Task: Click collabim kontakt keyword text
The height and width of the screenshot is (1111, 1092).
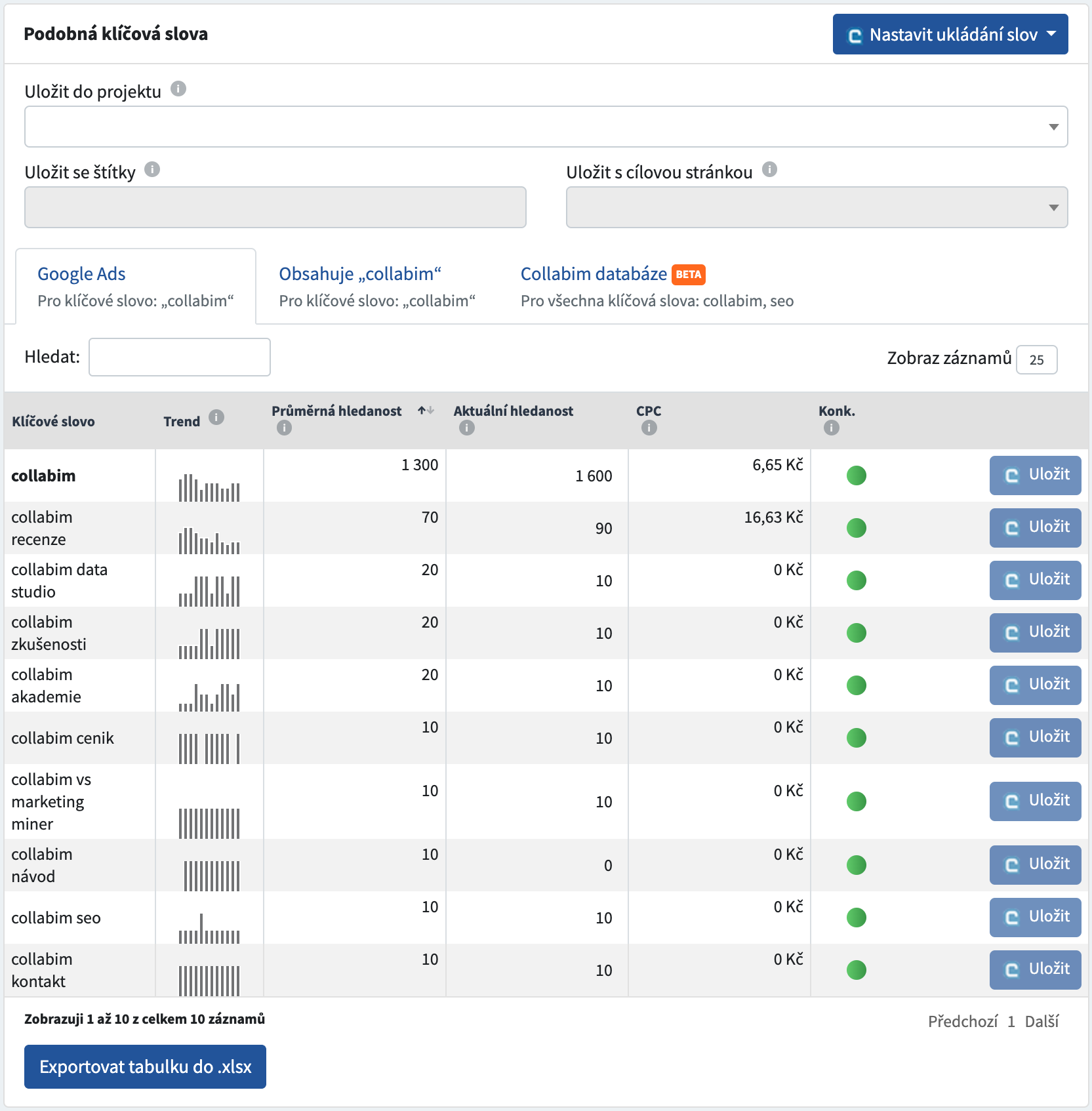Action: point(42,970)
